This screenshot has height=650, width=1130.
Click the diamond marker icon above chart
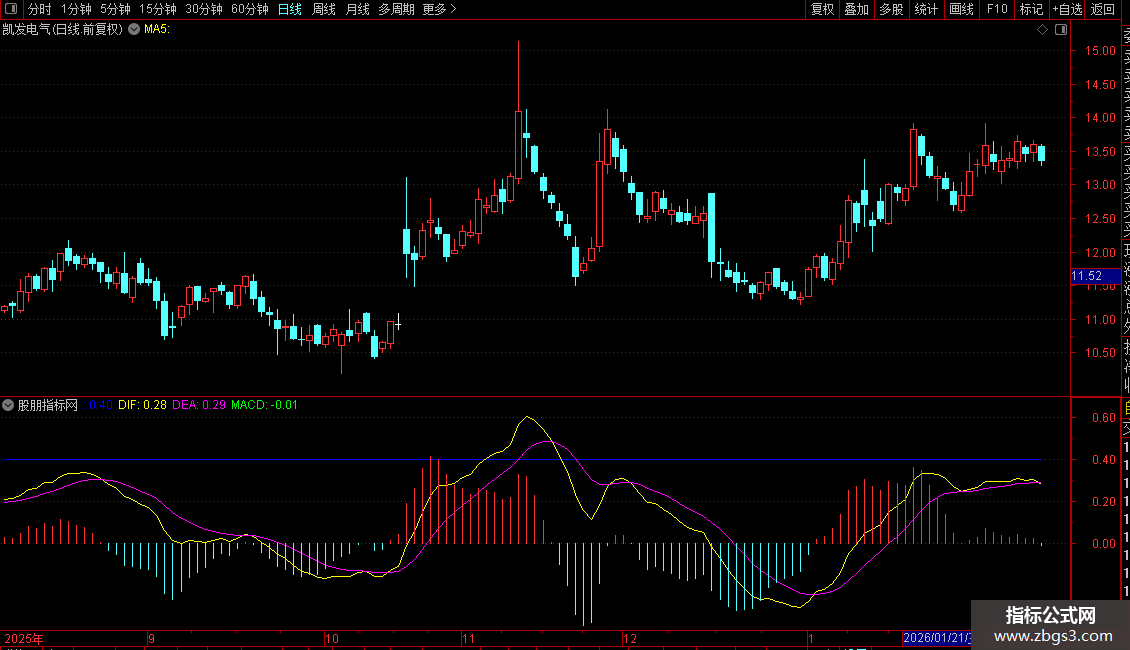pyautogui.click(x=1042, y=30)
